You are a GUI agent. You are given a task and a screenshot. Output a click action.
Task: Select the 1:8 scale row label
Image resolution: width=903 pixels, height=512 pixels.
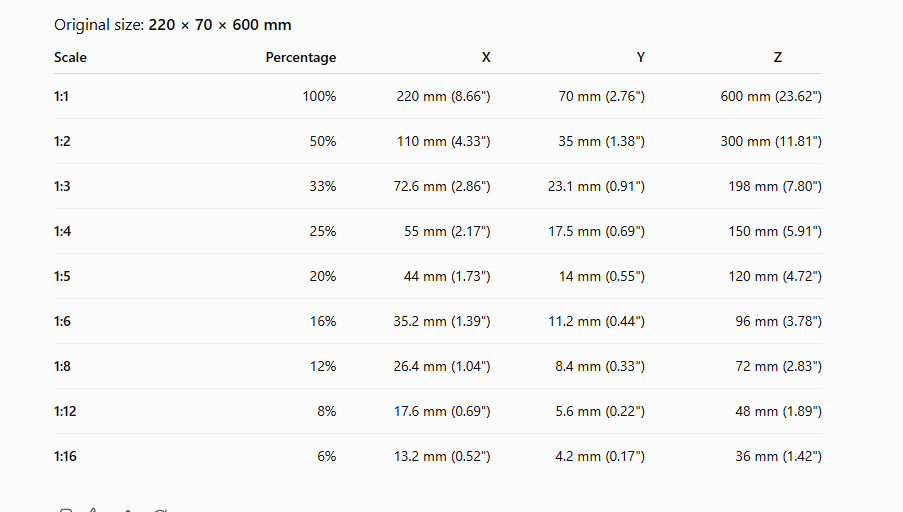(x=62, y=366)
